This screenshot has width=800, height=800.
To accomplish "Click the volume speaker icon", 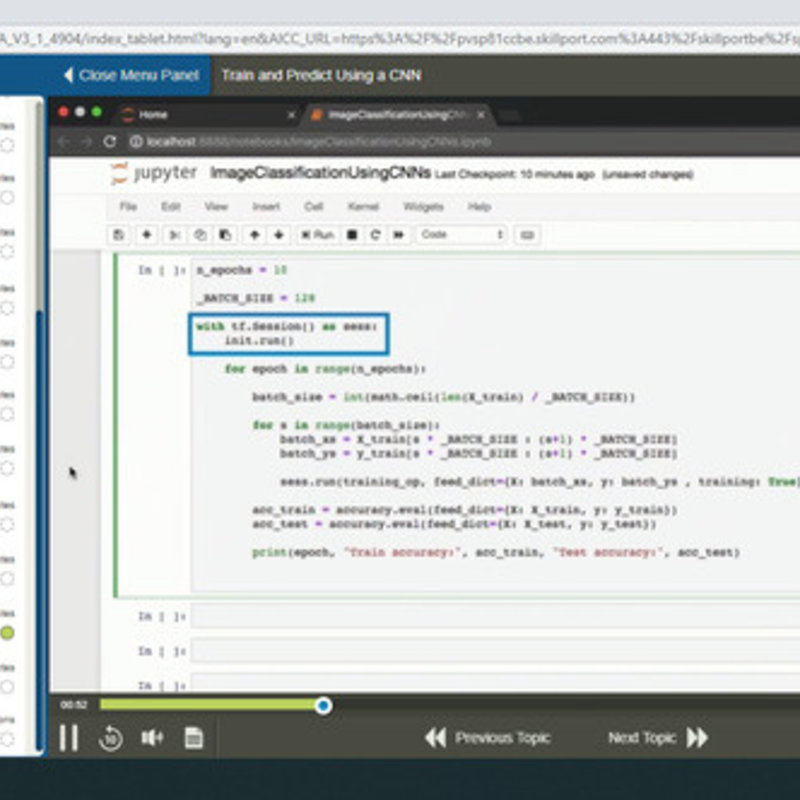I will tap(152, 737).
